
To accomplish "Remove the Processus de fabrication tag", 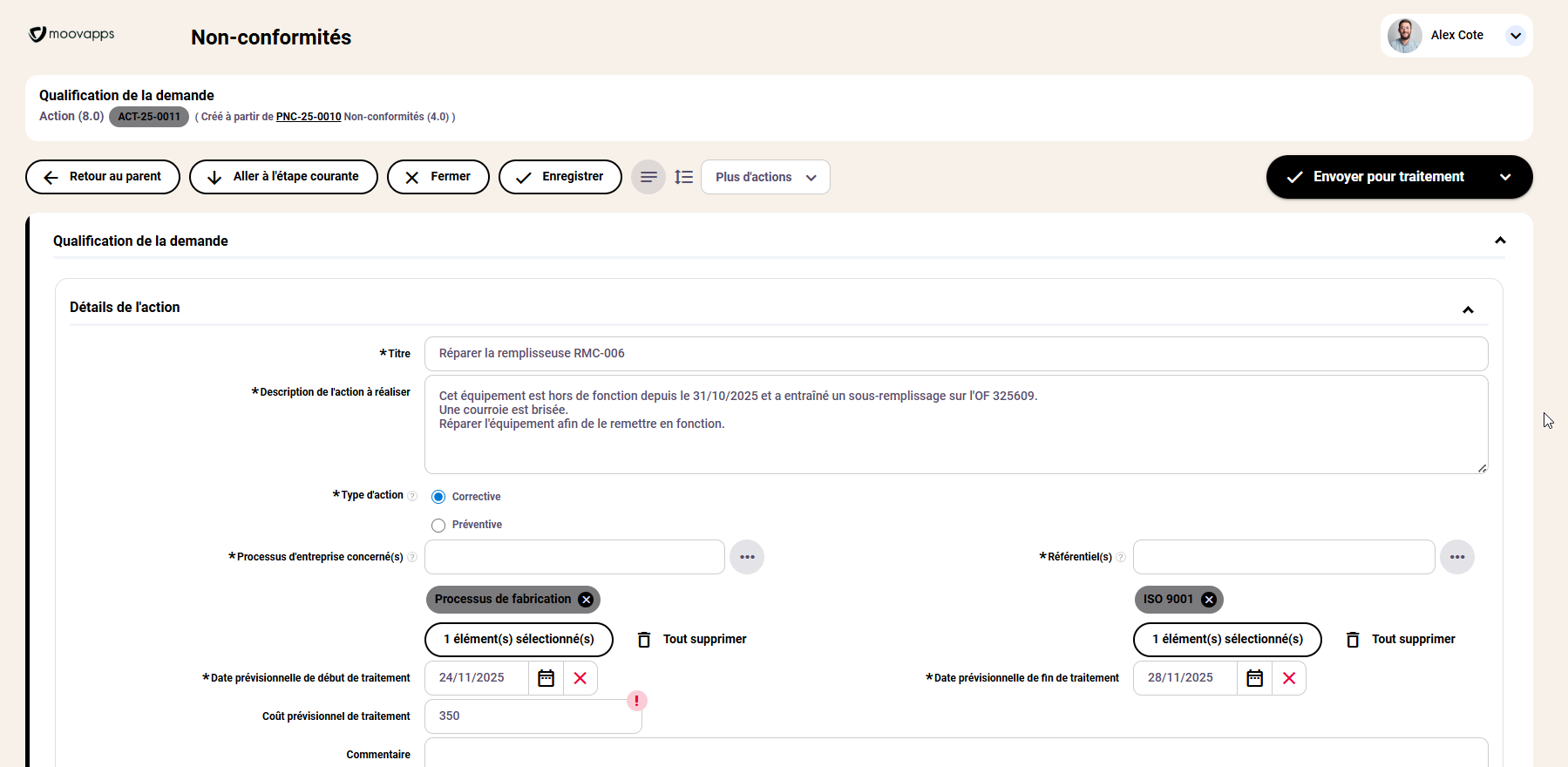I will click(x=587, y=600).
